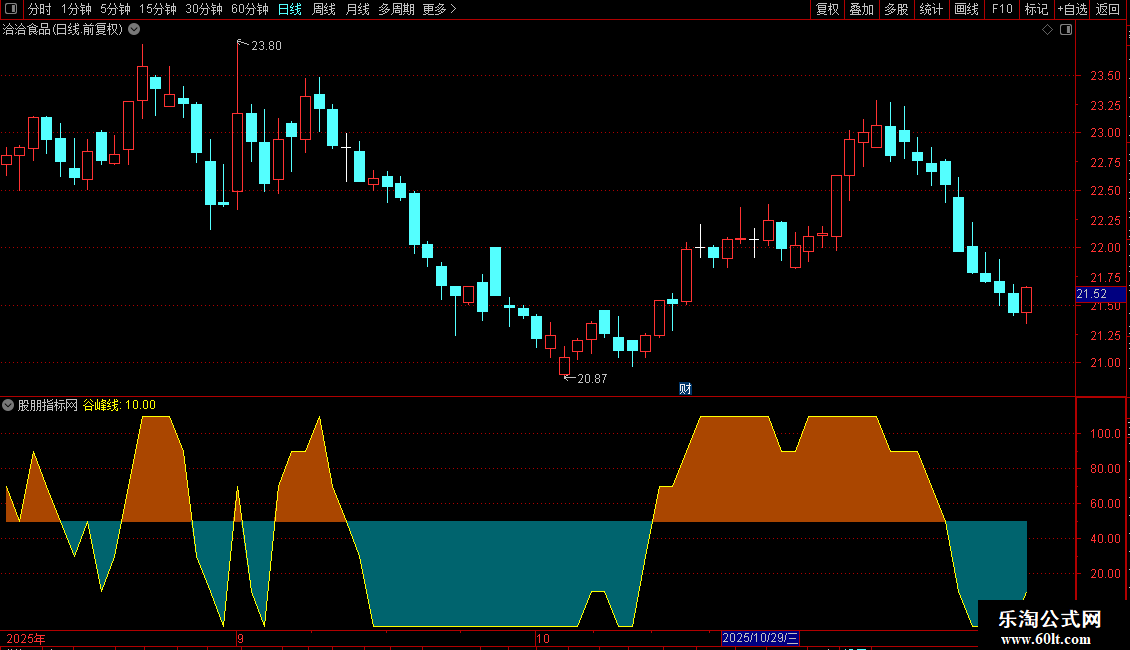Switch to 周线 weekly chart
Screen dimensions: 1130x650
(324, 9)
